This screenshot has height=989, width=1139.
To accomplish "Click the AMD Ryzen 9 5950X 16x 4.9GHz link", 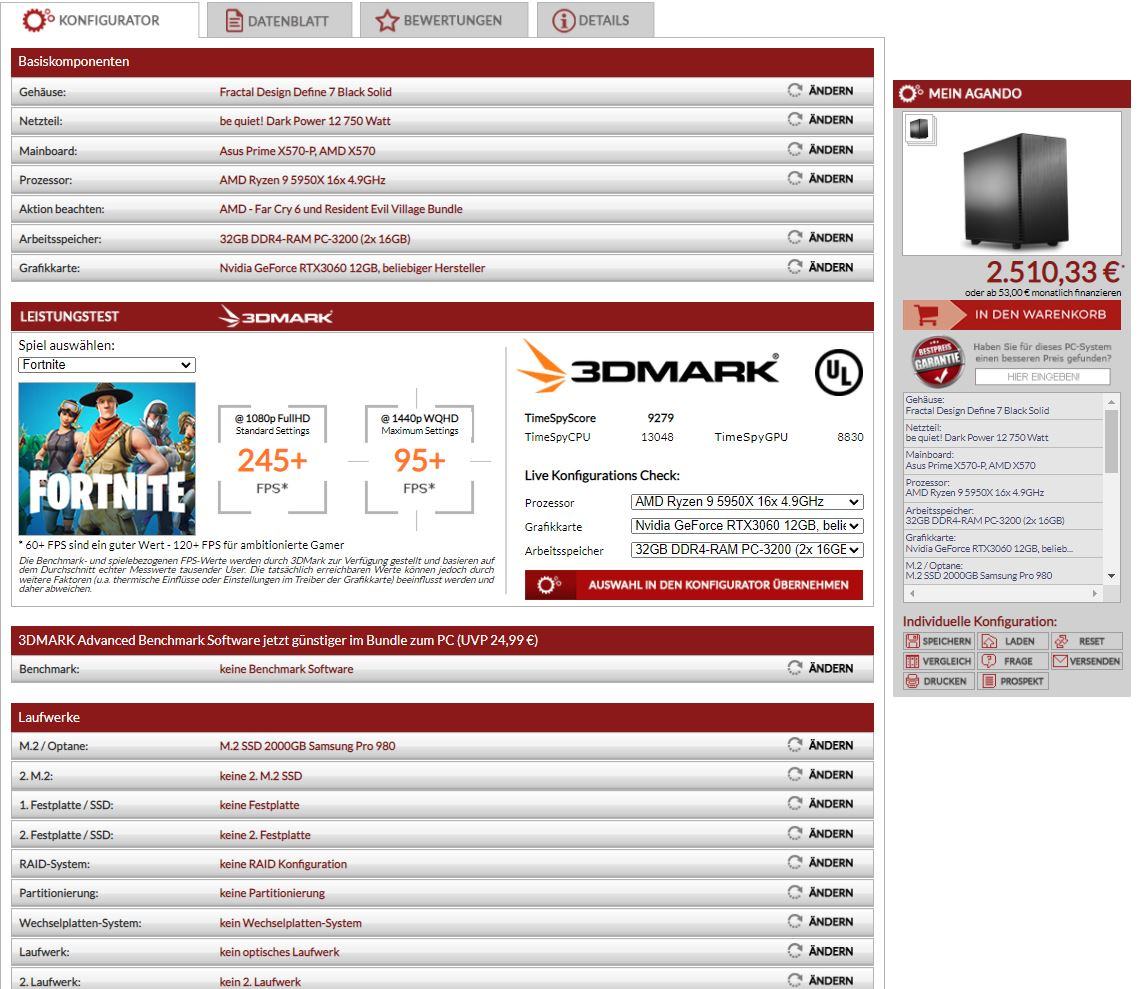I will pyautogui.click(x=302, y=180).
